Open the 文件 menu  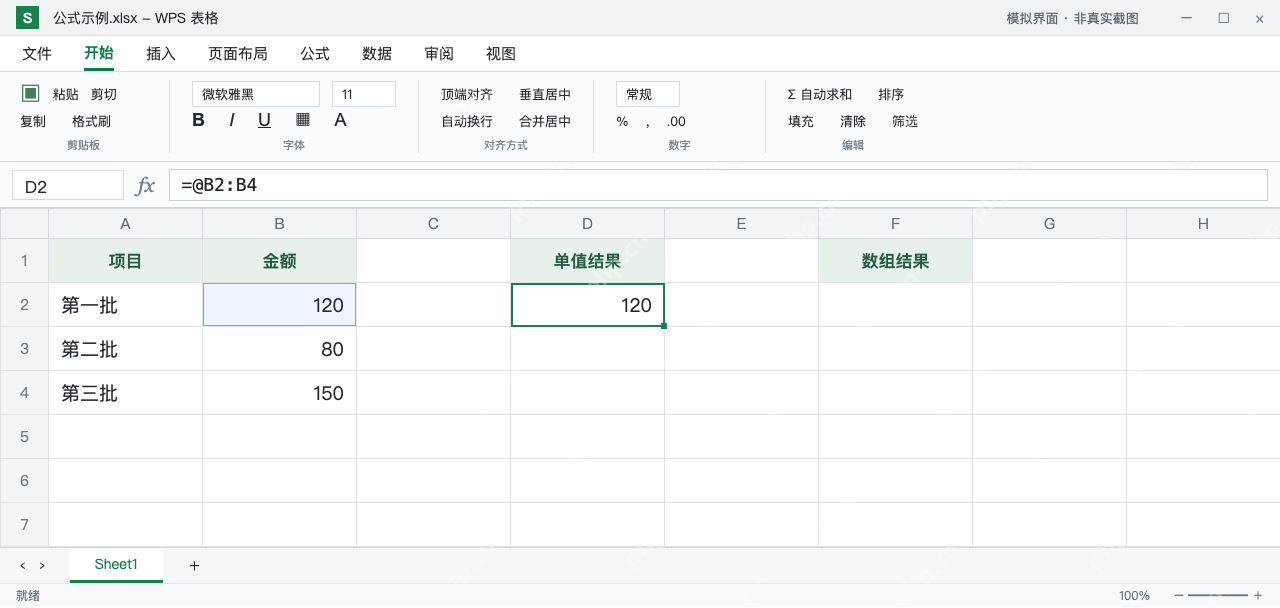37,54
